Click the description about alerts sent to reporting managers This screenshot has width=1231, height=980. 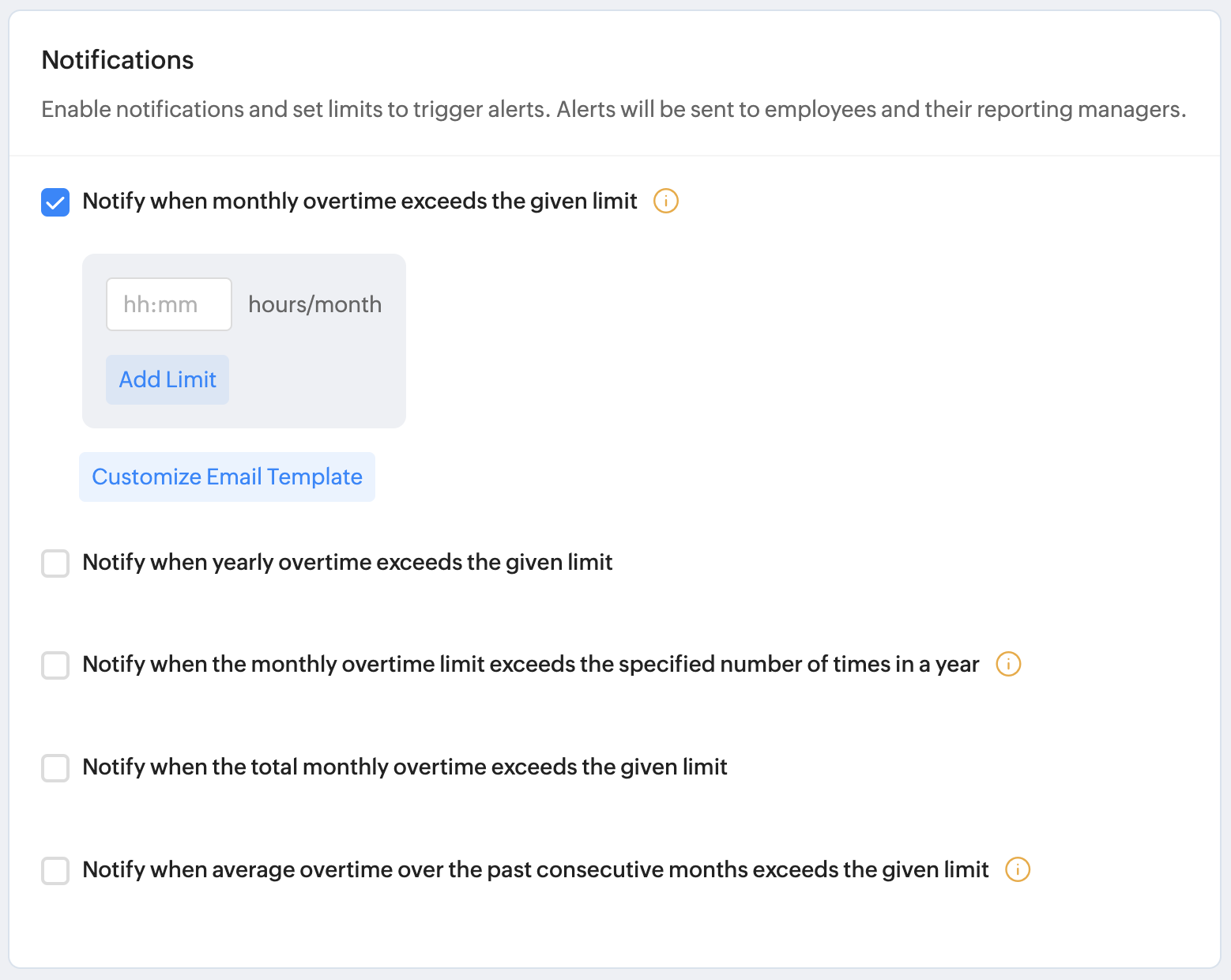coord(614,109)
